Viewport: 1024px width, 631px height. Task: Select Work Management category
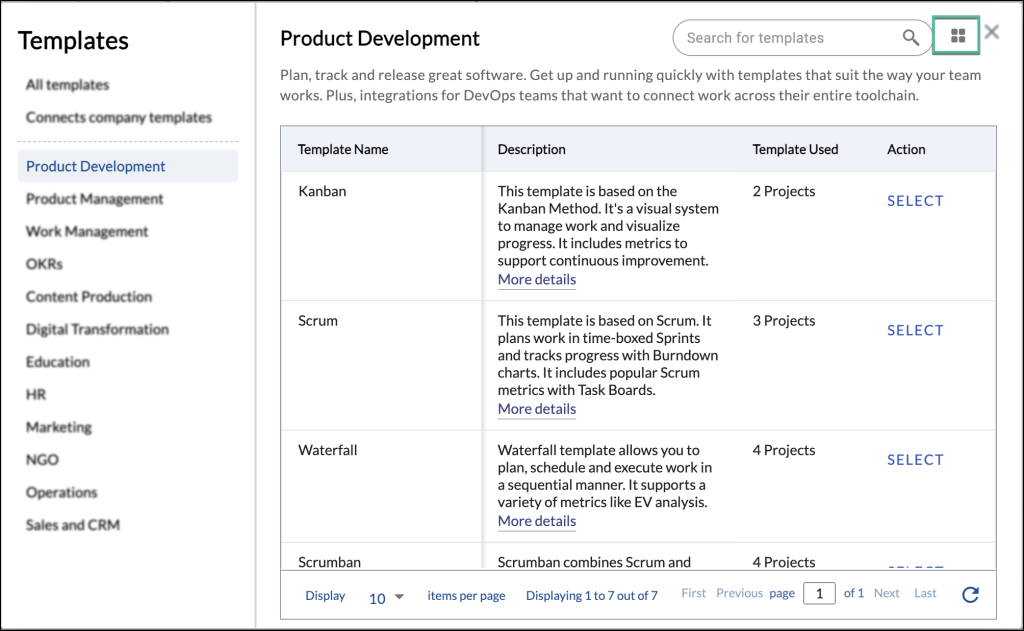pyautogui.click(x=87, y=231)
